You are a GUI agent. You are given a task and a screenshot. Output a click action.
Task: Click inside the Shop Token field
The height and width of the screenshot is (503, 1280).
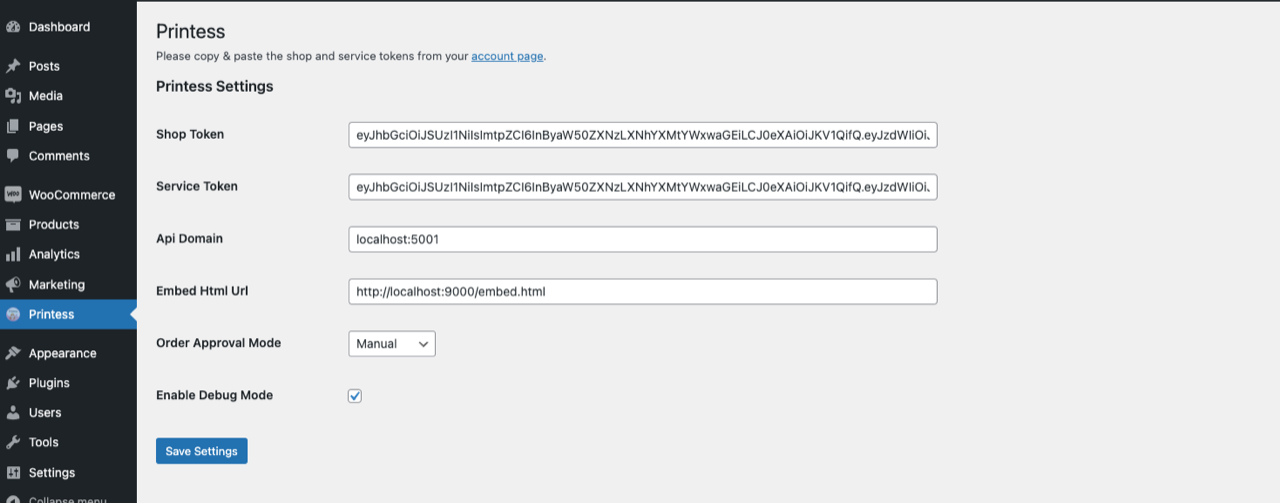coord(643,135)
